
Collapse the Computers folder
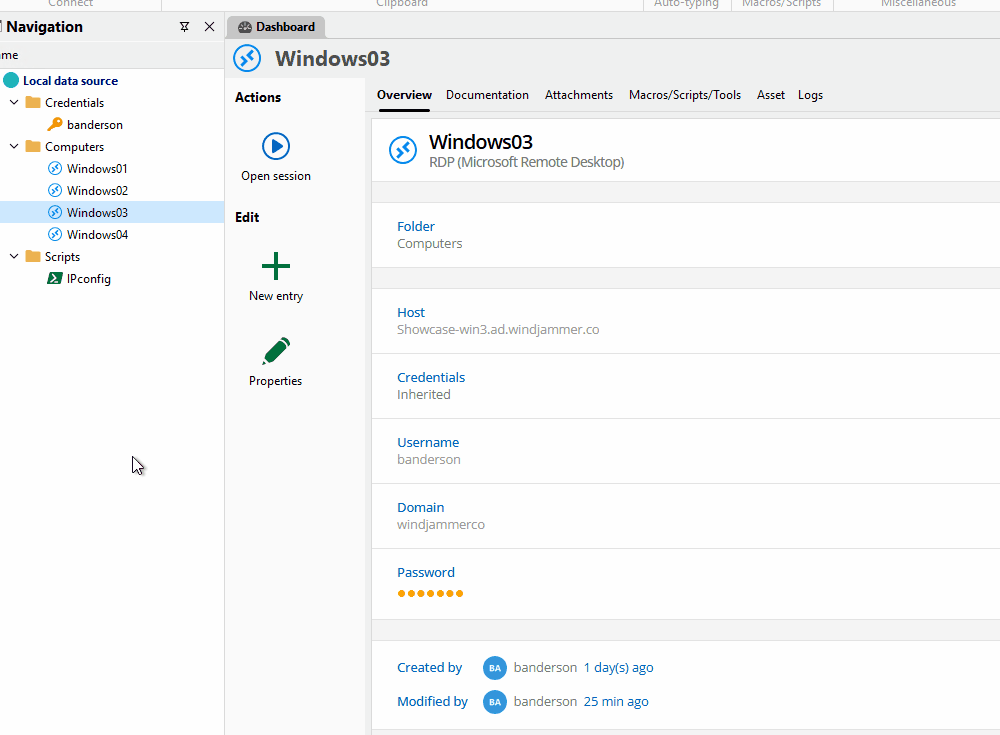pyautogui.click(x=14, y=147)
